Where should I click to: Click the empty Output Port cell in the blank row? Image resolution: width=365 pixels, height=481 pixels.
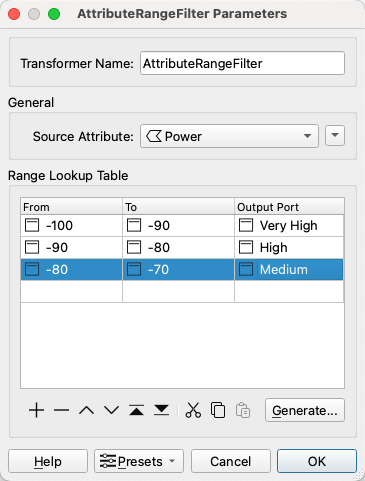[289, 291]
